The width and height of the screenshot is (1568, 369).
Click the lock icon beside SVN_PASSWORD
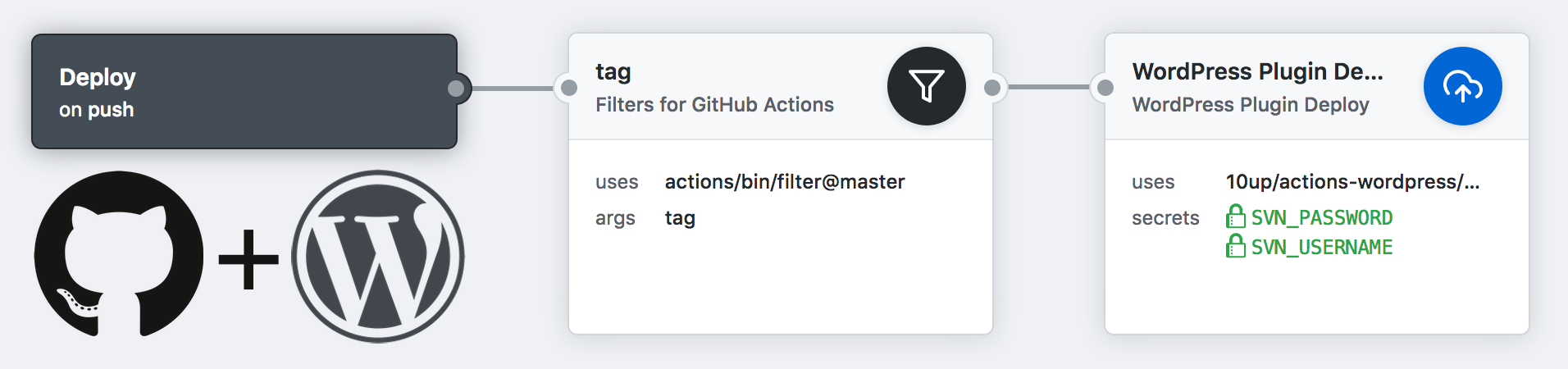pos(1235,216)
